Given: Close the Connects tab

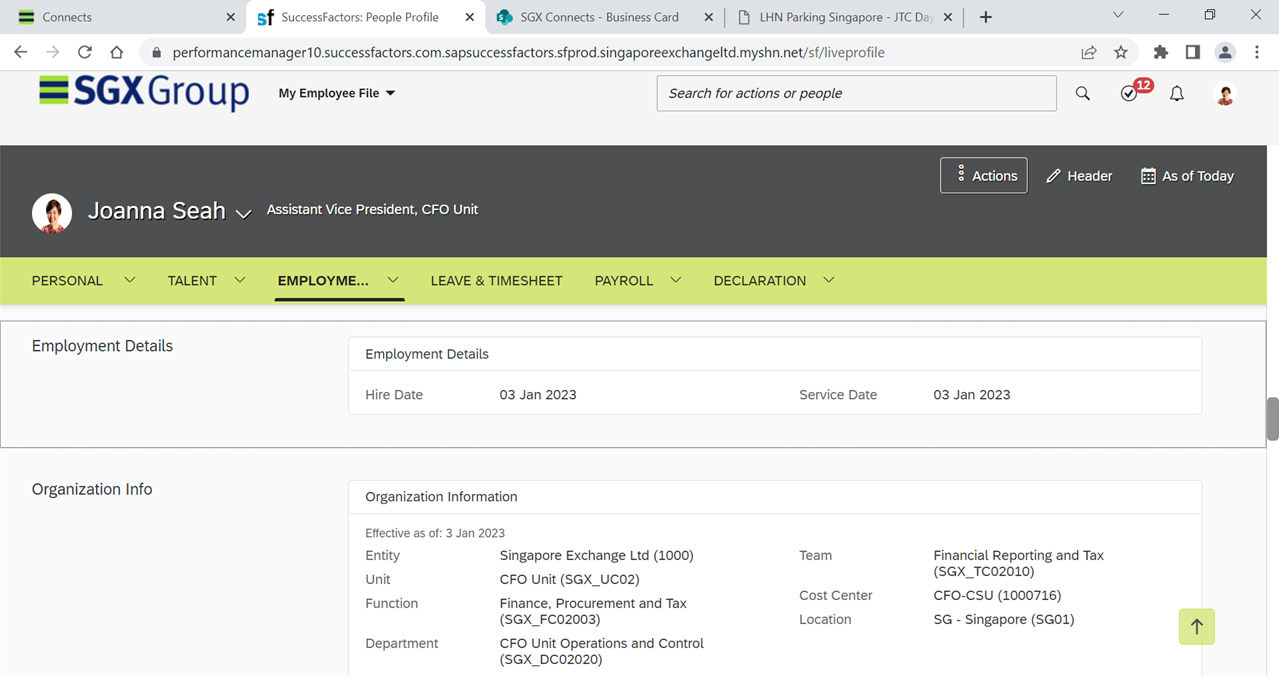Looking at the screenshot, I should (231, 17).
